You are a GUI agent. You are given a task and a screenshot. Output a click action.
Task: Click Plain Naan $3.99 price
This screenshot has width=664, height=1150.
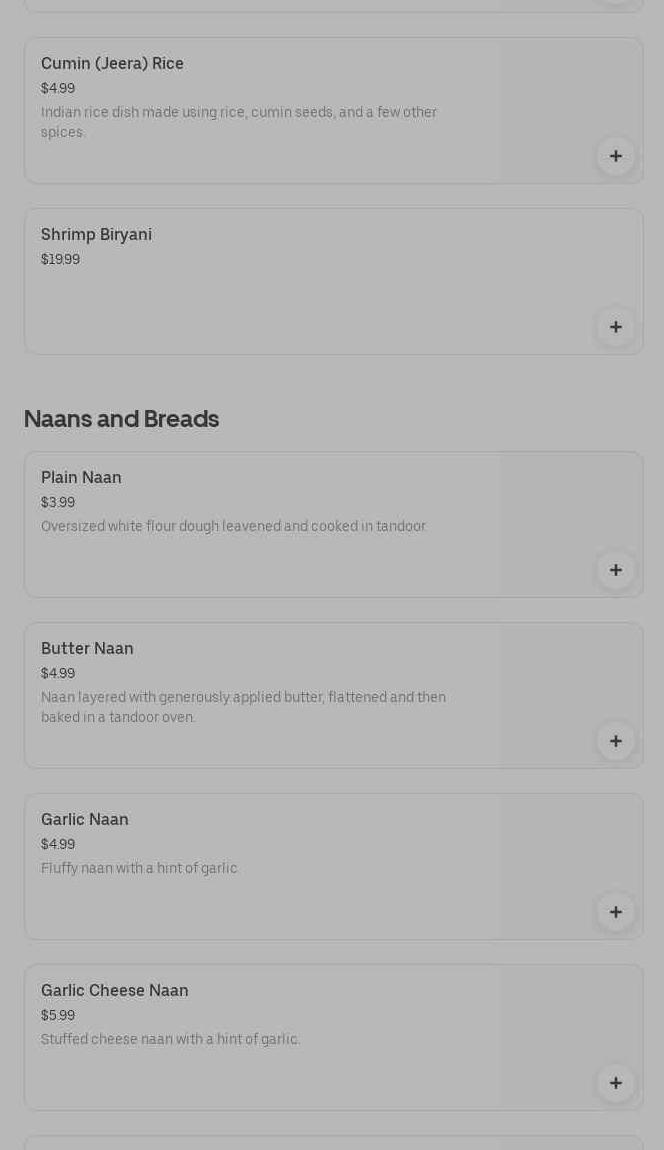click(x=58, y=503)
